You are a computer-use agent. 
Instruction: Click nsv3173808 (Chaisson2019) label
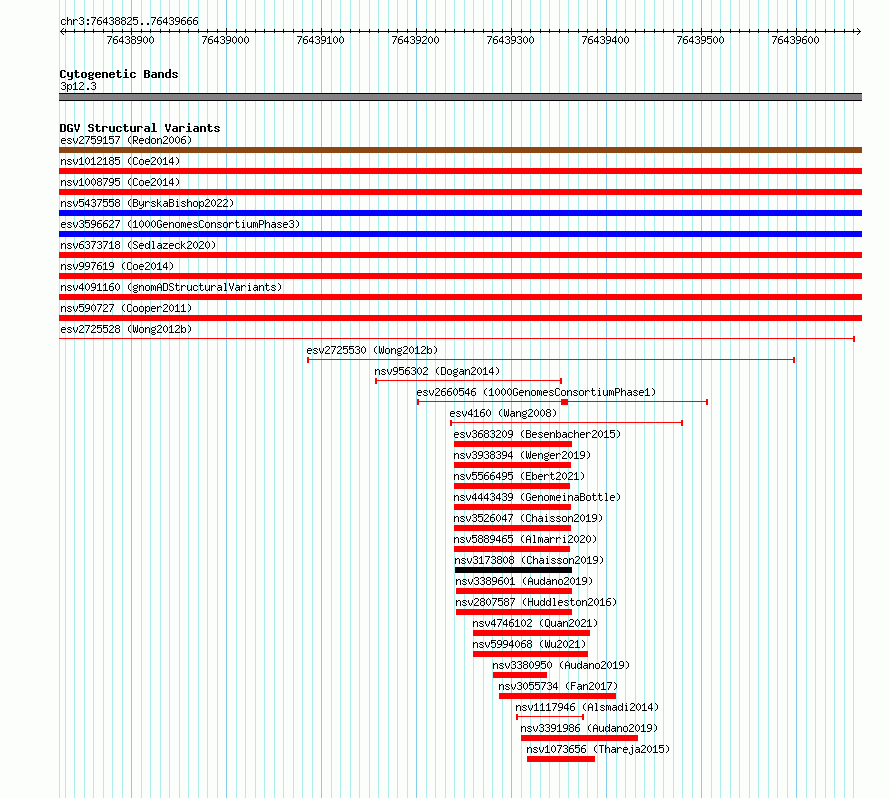tap(529, 560)
